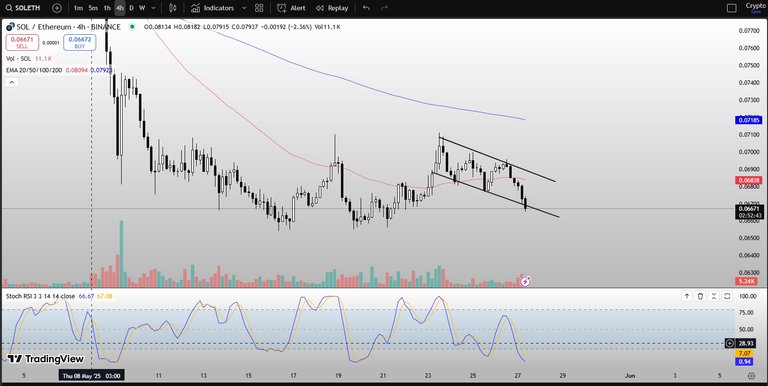The width and height of the screenshot is (768, 386).
Task: Open the Indicators dialog
Action: click(x=213, y=8)
